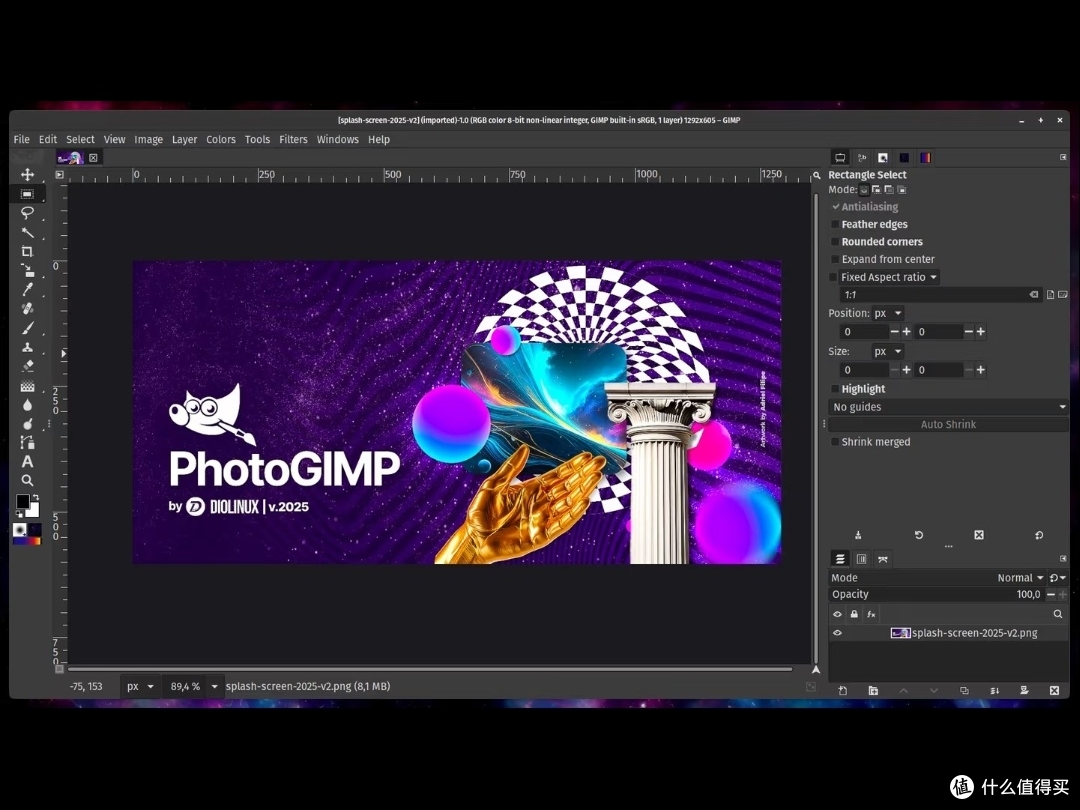This screenshot has width=1080, height=810.
Task: Select the Paintbrush tool
Action: (28, 328)
